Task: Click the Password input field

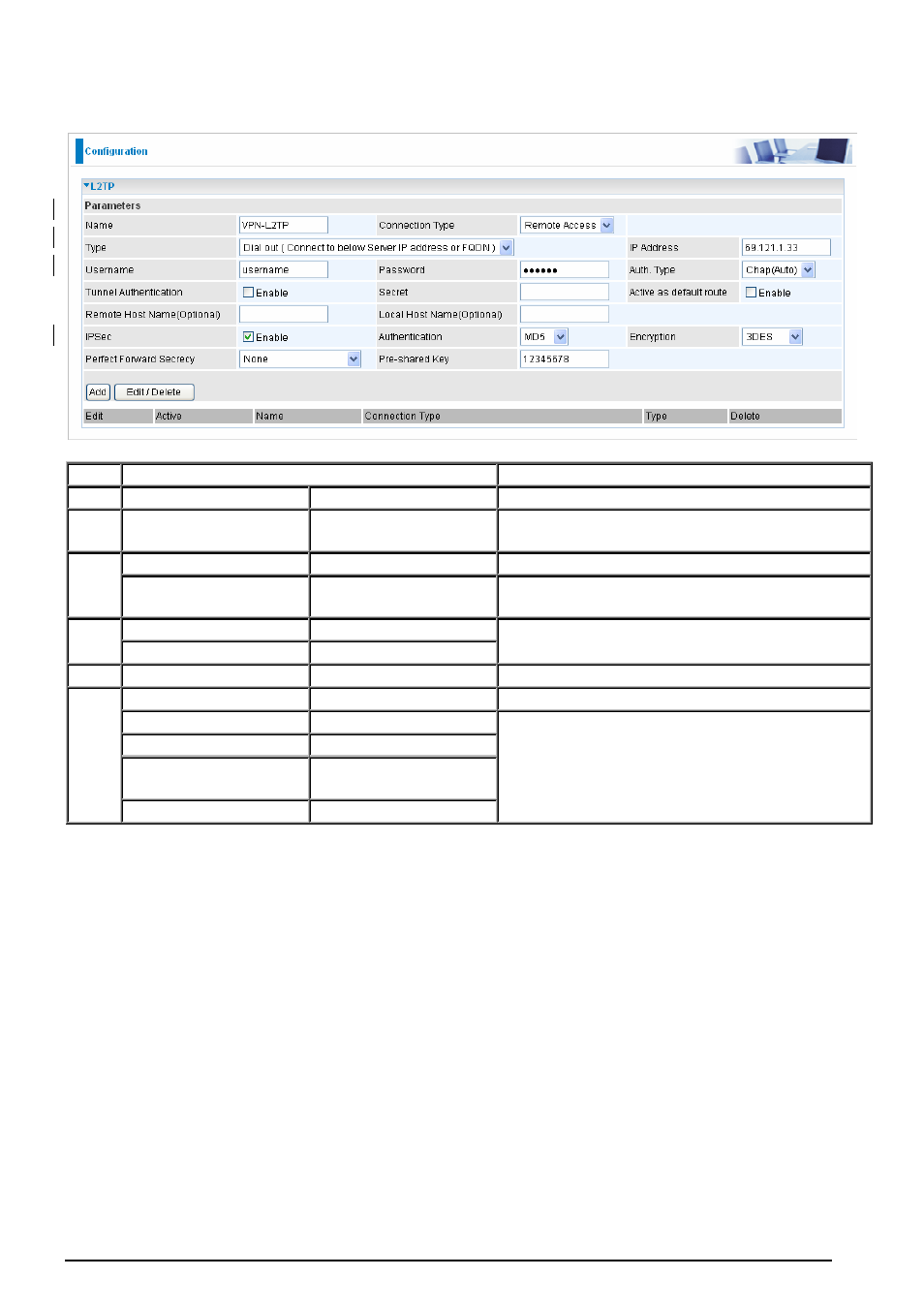Action: 565,269
